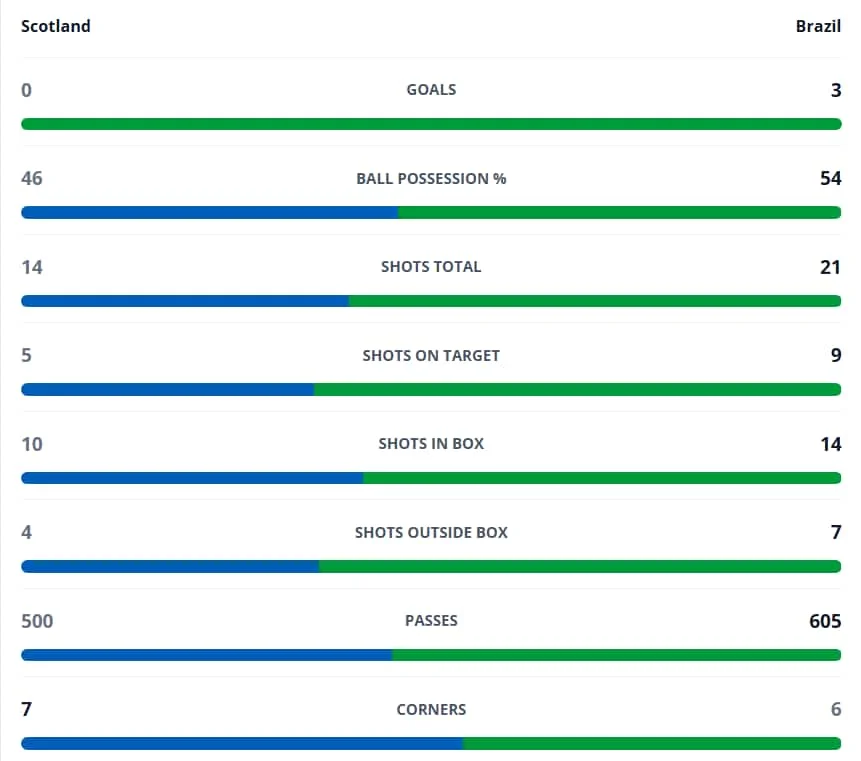Click the Brazil team name header
This screenshot has width=861, height=761.
point(818,26)
